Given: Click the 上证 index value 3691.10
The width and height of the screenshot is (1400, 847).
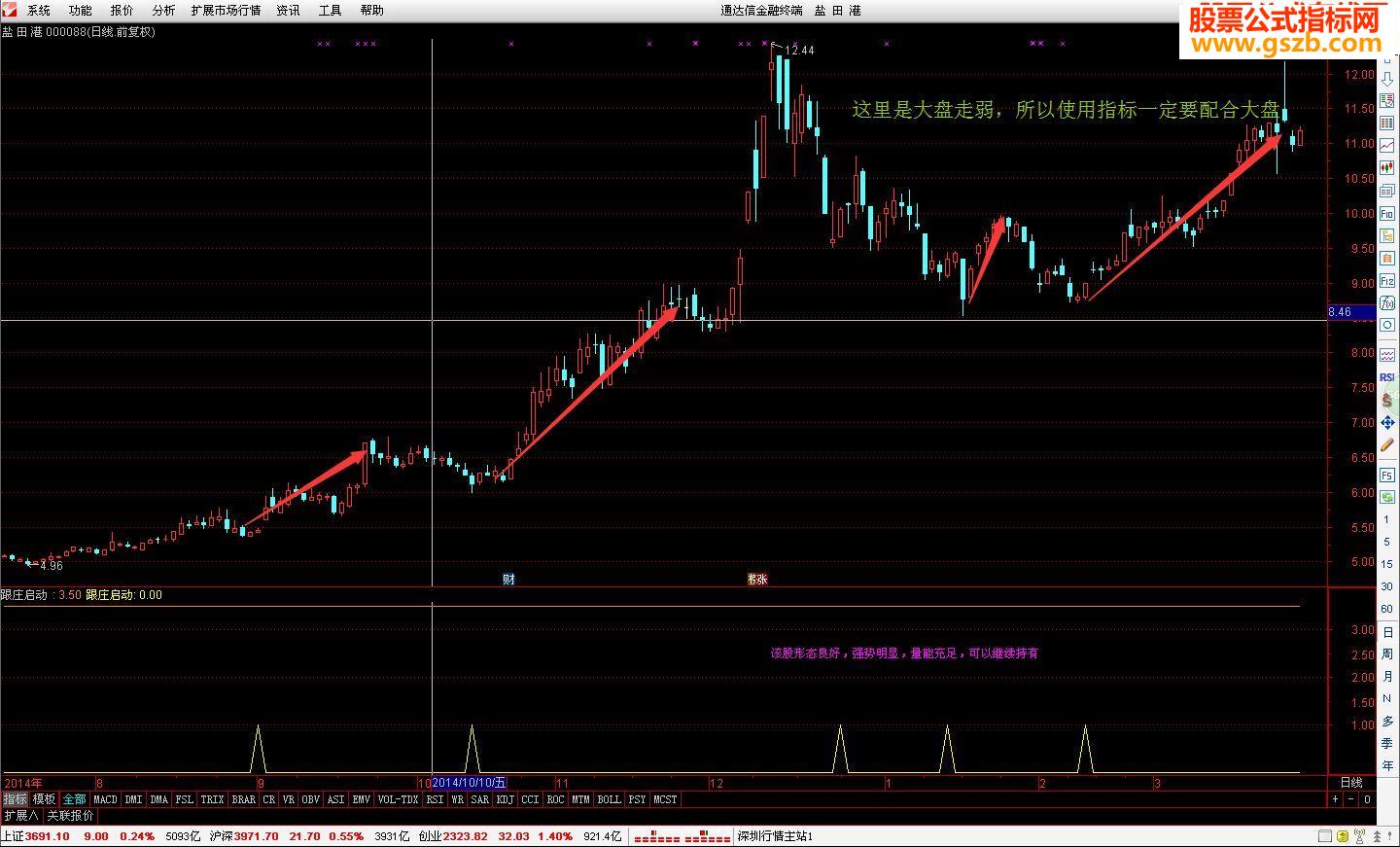Looking at the screenshot, I should pyautogui.click(x=47, y=836).
